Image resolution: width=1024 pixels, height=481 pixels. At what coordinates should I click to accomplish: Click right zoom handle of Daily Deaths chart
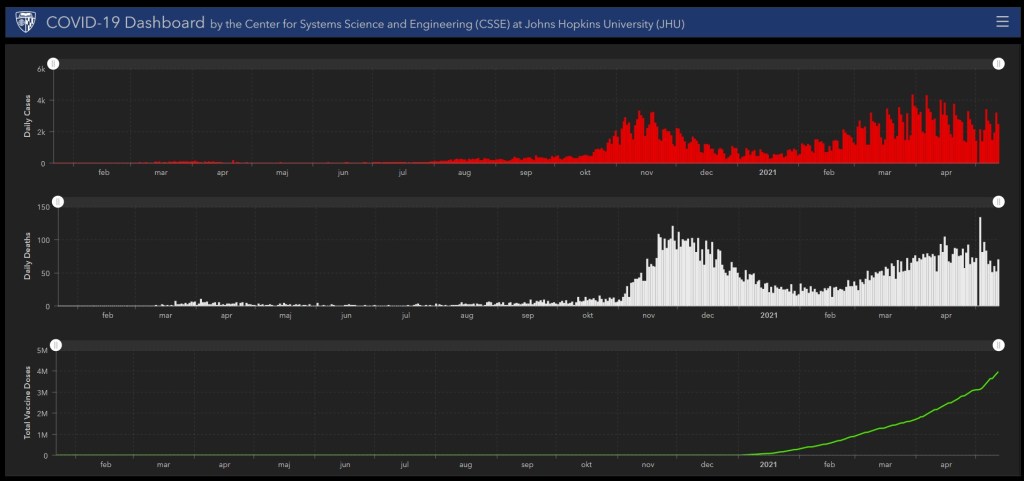click(x=998, y=202)
